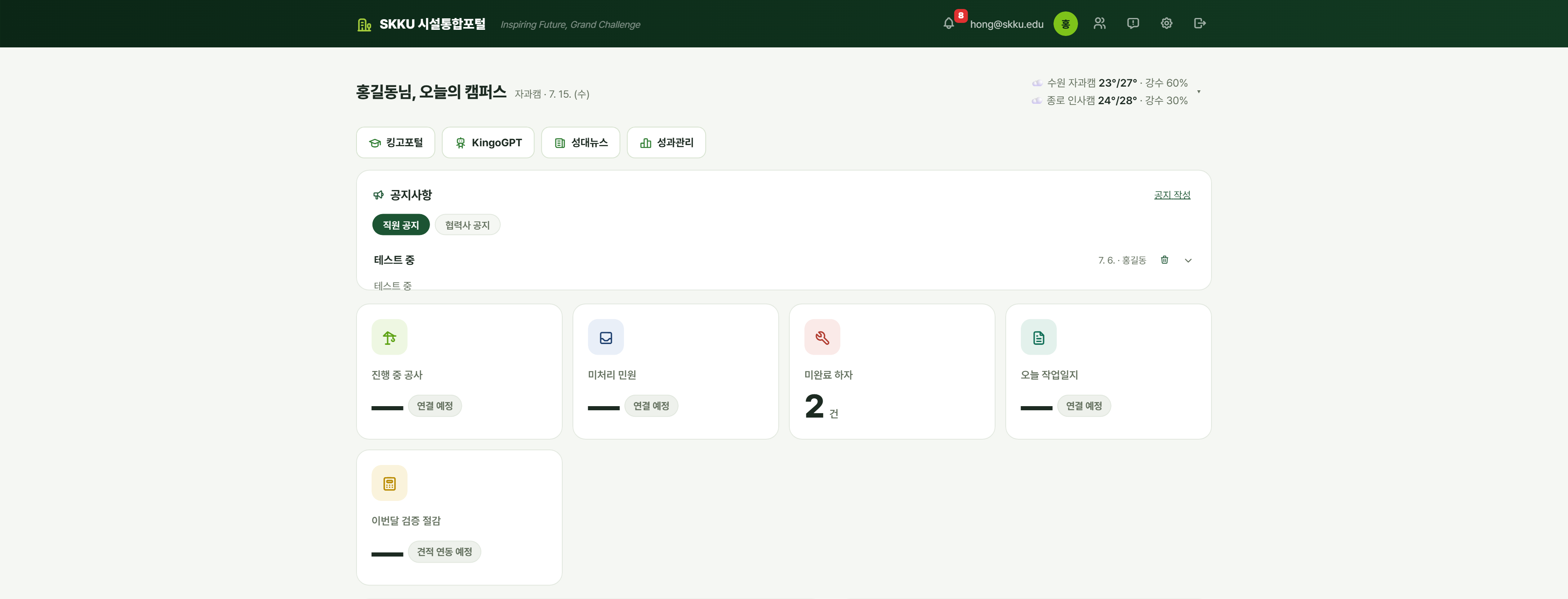Viewport: 1568px width, 599px height.
Task: Open the users management icon
Action: (1099, 24)
